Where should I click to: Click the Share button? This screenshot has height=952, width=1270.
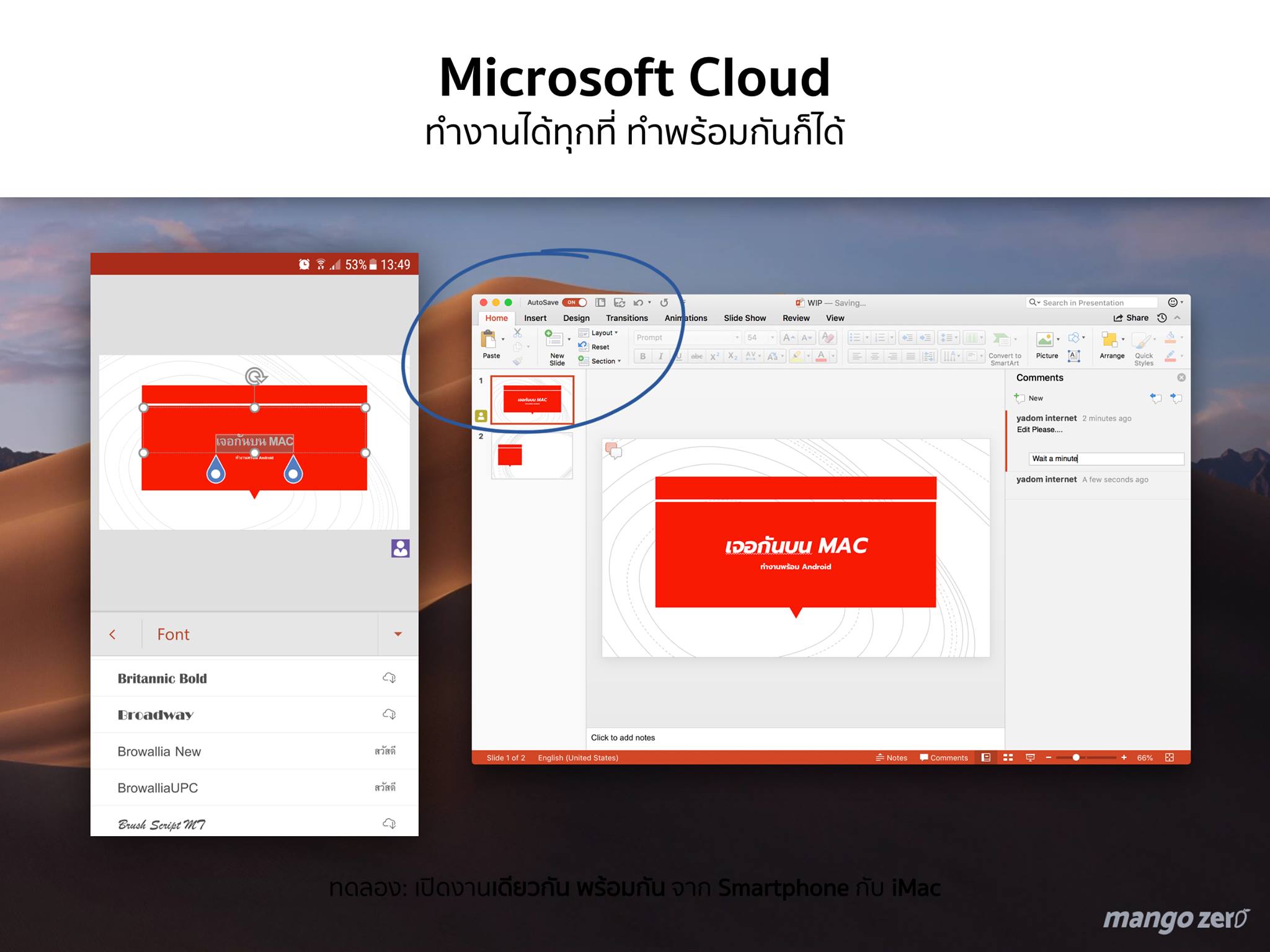tap(1135, 318)
